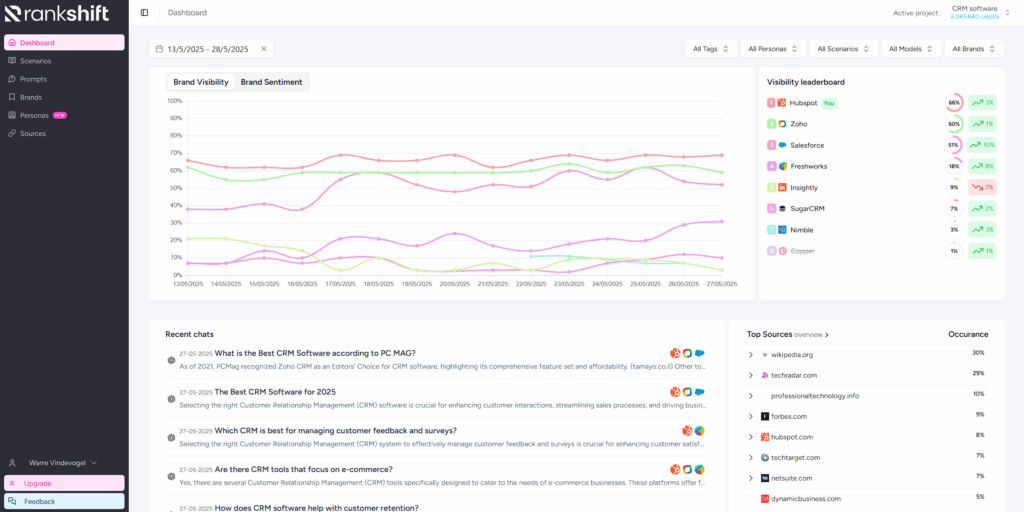Click Hubspot's 66% visibility ring
Screen dimensions: 1024x512
(x=953, y=103)
